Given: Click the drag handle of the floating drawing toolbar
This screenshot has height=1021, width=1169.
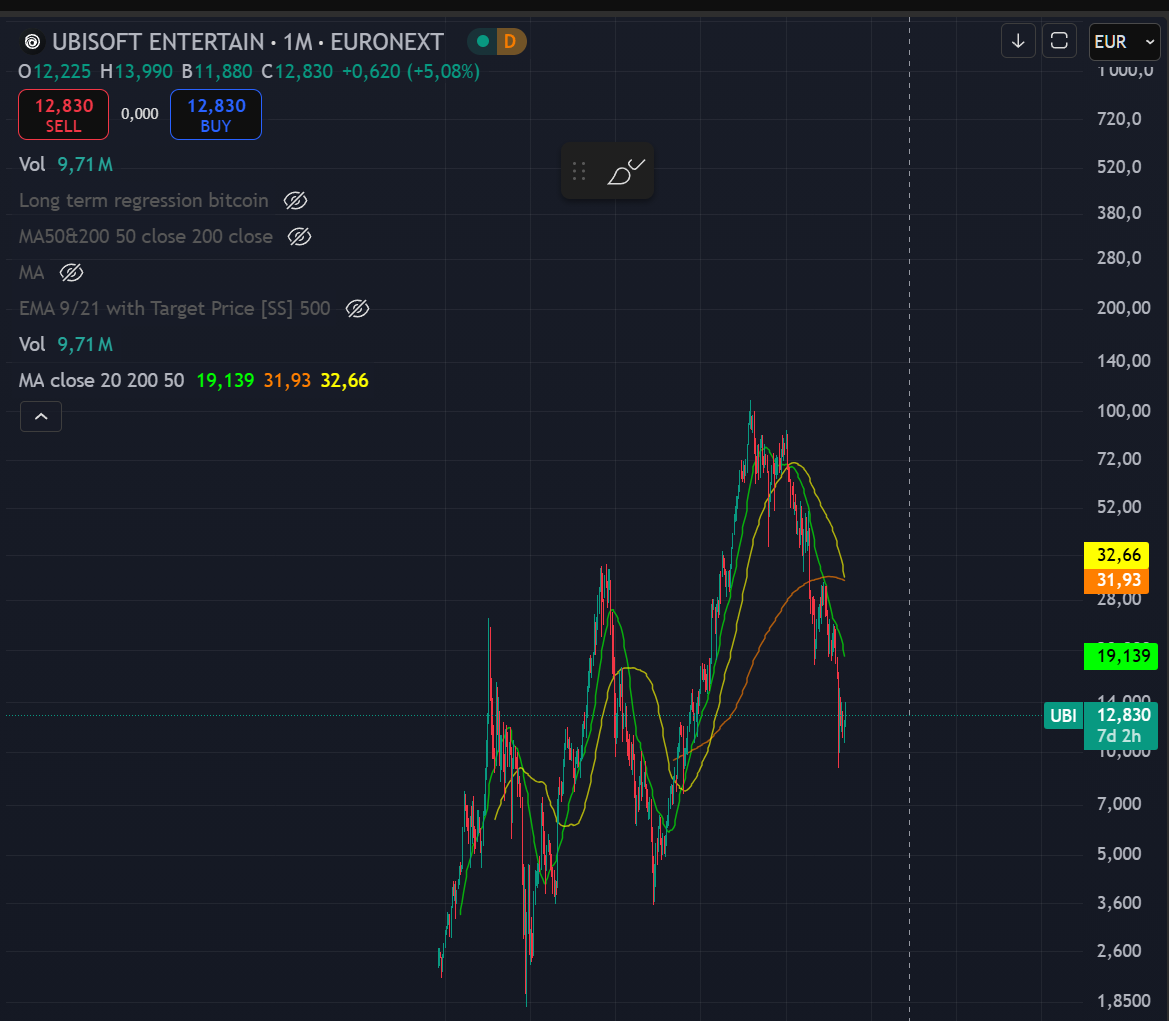Looking at the screenshot, I should point(579,172).
